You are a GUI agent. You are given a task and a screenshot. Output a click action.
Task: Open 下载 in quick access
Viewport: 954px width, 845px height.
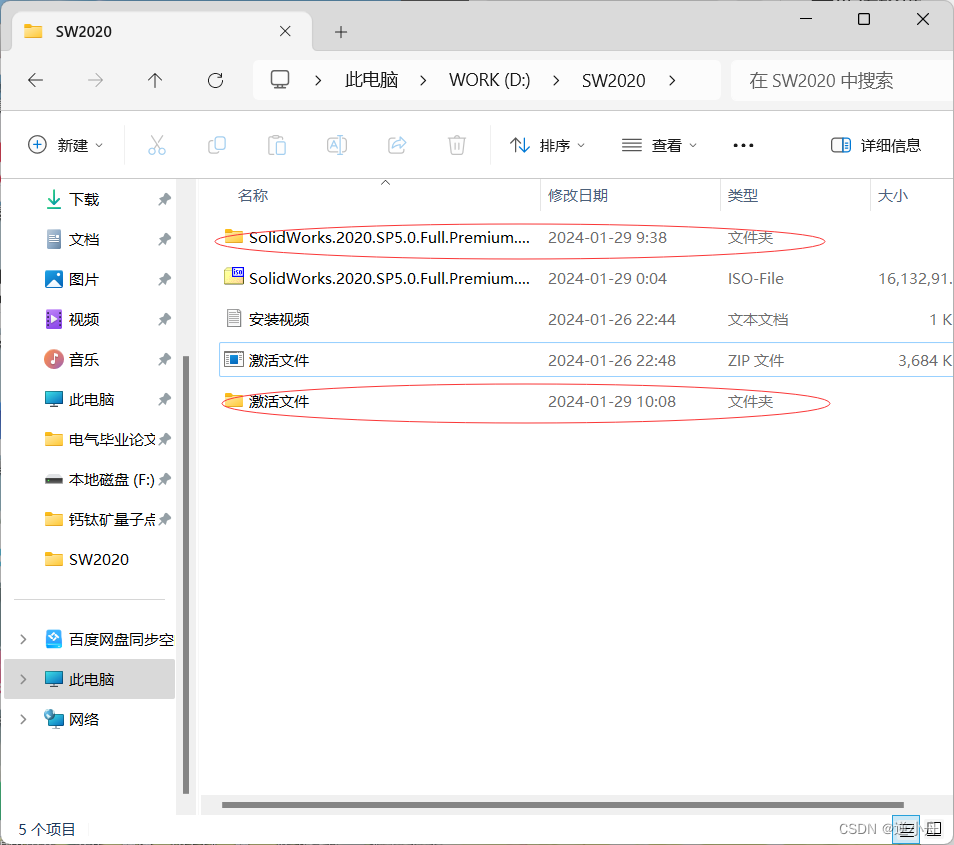coord(83,200)
